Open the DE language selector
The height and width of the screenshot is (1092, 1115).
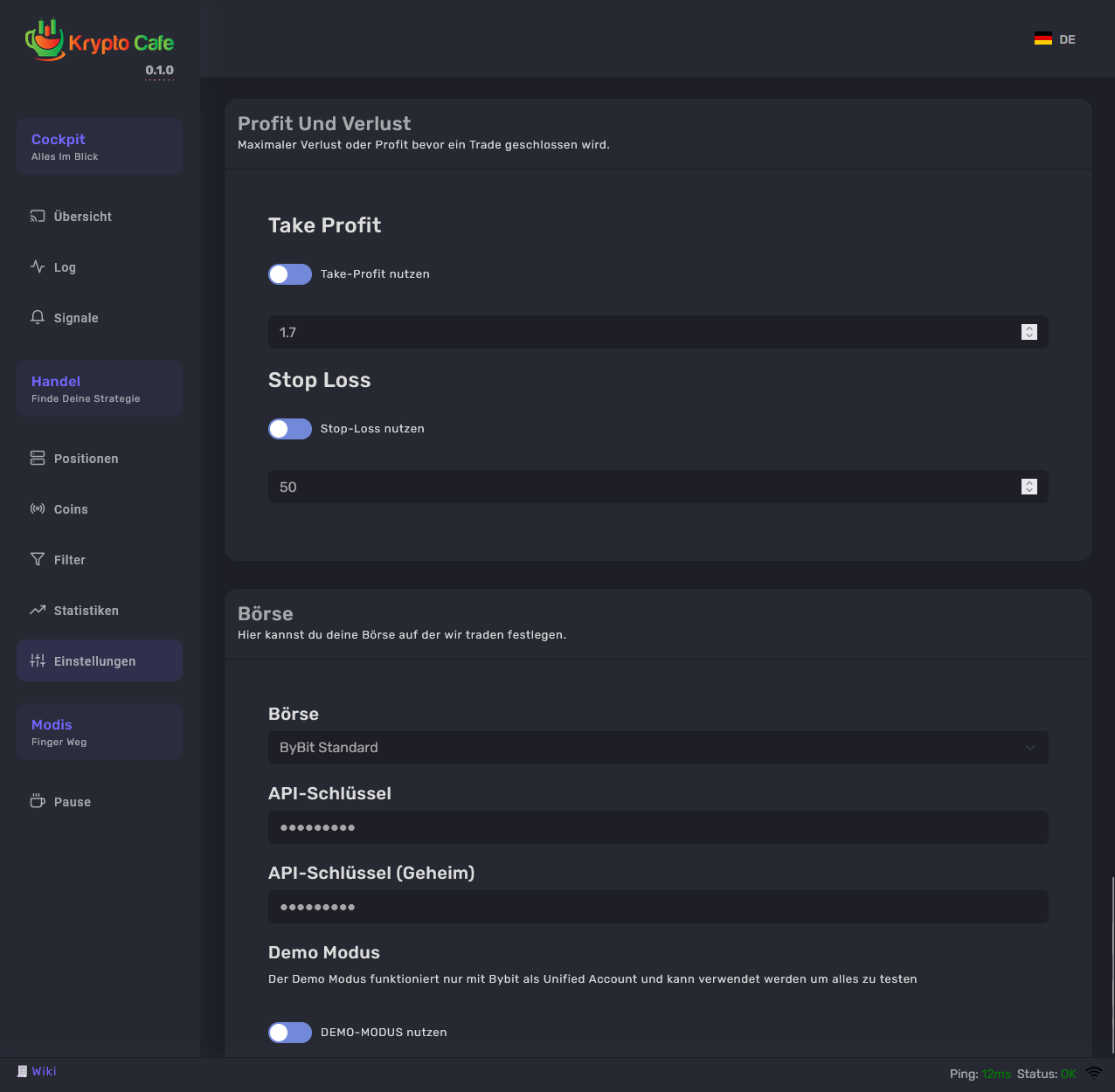(1055, 39)
